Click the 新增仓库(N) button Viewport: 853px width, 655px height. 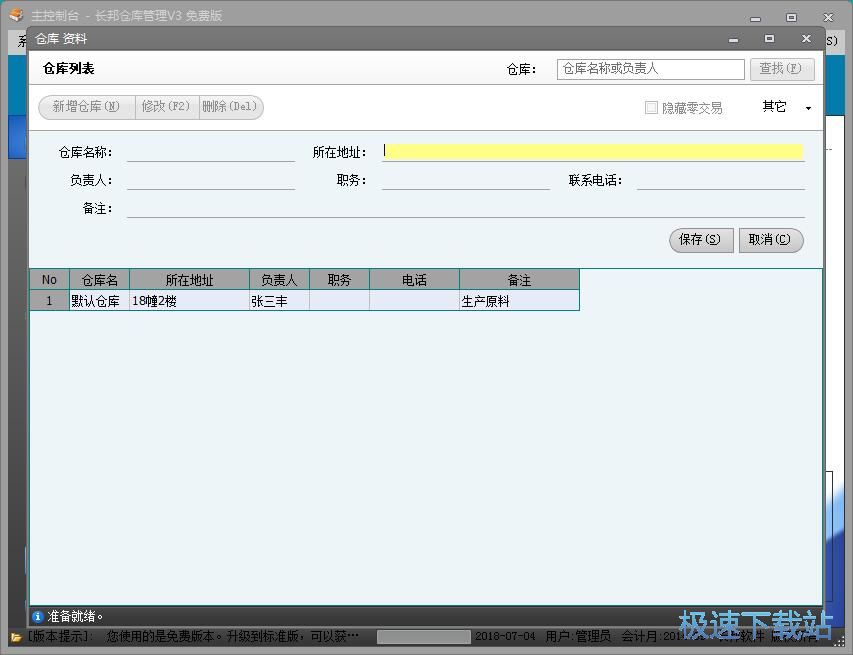86,107
